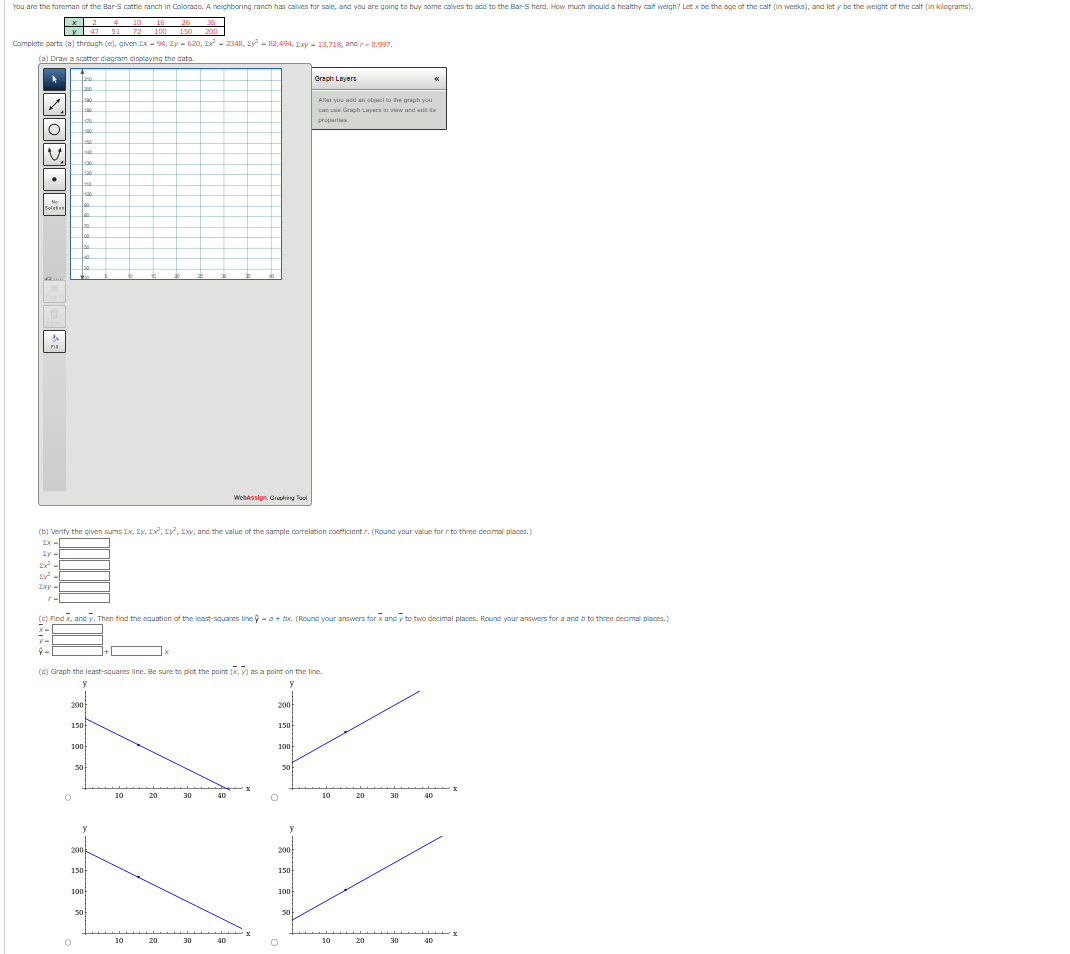Select the upward-sloping line through 200 option

(273, 796)
